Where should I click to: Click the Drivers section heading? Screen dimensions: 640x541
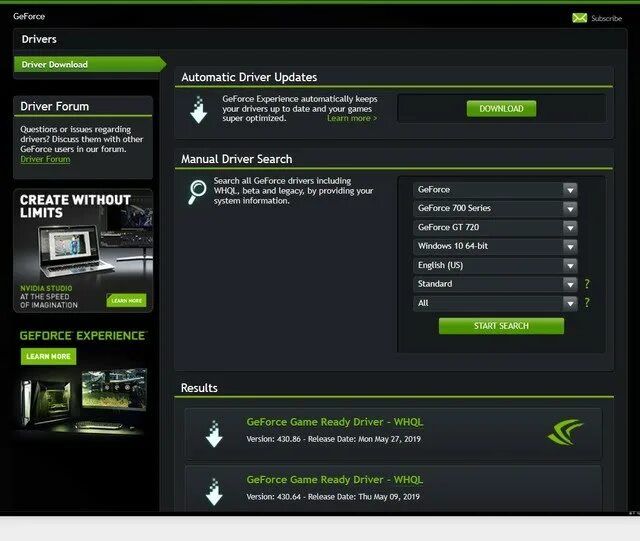(x=39, y=39)
